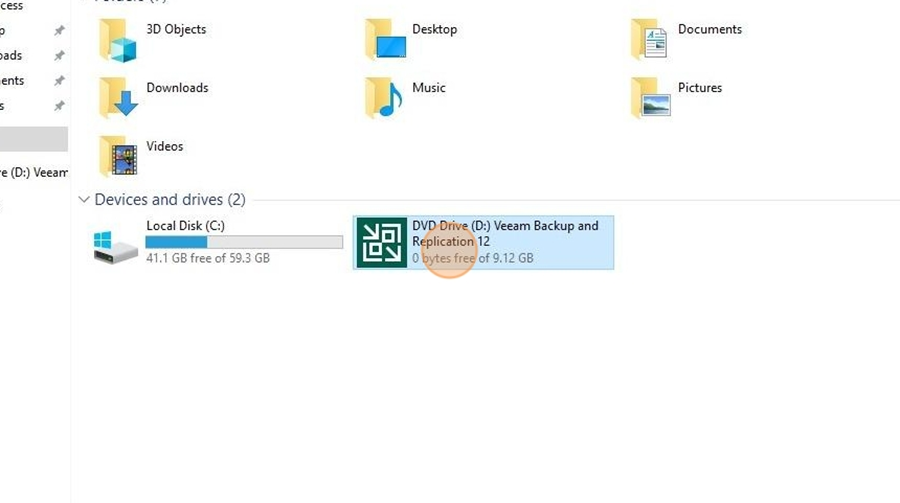Click '41.1 GB free of 59.3 GB' text

pos(208,258)
